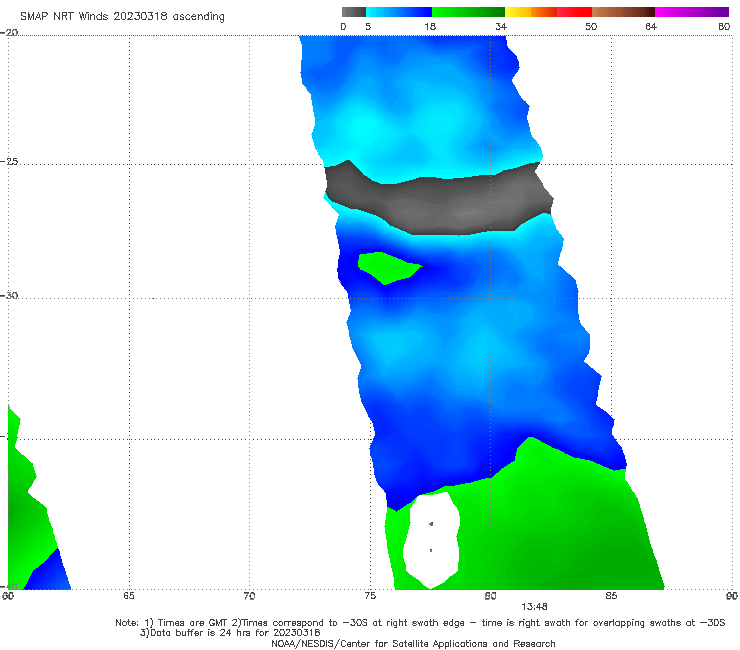This screenshot has width=740, height=650.
Task: Click the swath time '13:48'
Action: [x=534, y=607]
